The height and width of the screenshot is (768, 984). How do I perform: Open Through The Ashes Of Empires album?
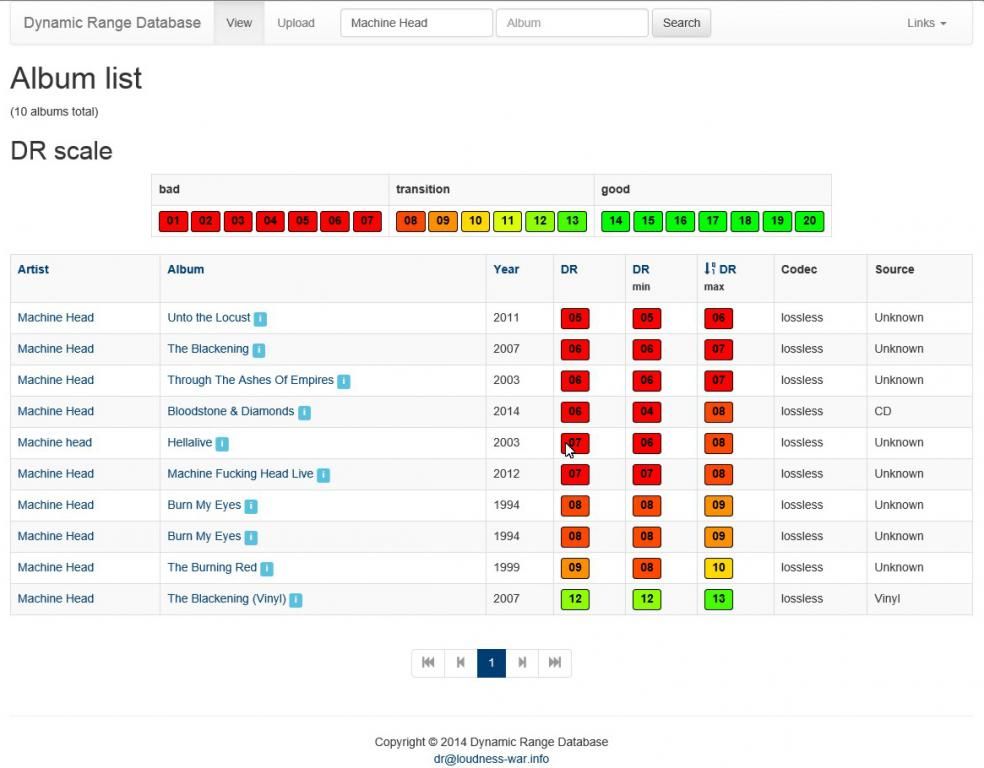point(250,380)
